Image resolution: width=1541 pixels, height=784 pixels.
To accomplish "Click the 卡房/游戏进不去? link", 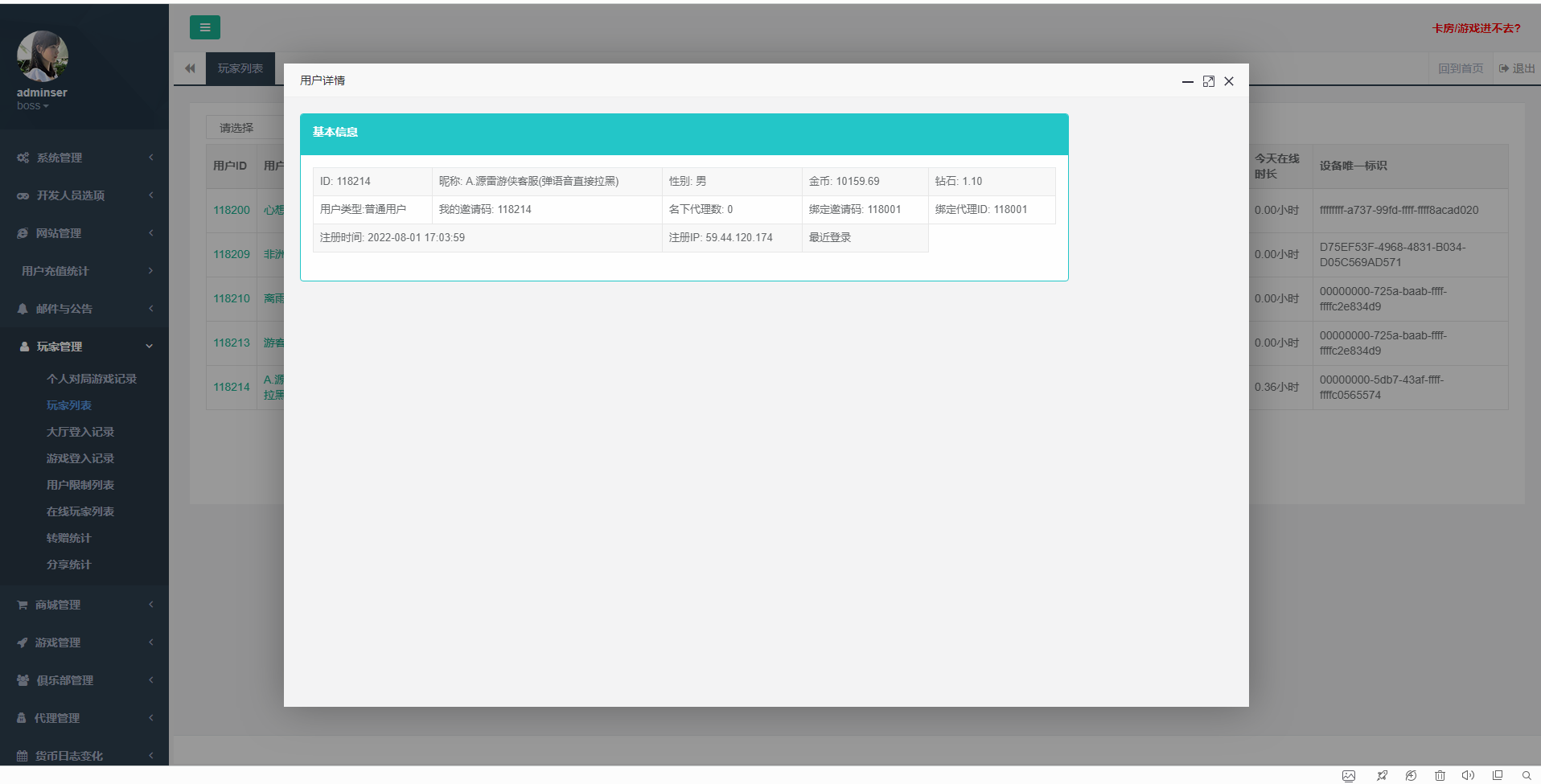I will 1476,28.
